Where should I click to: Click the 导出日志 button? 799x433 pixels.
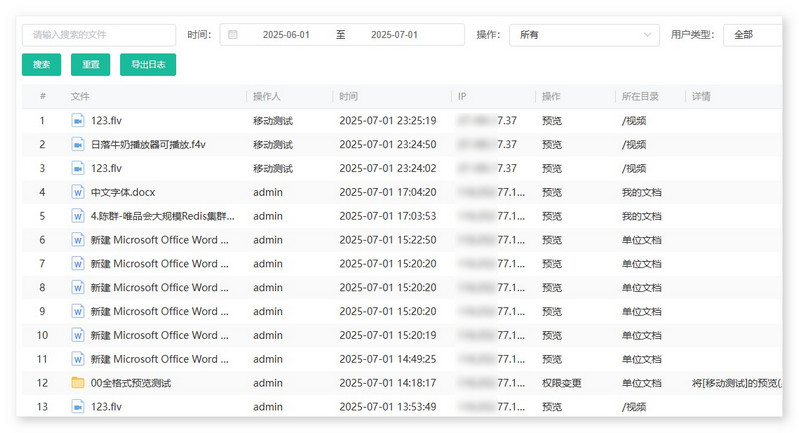pyautogui.click(x=148, y=65)
